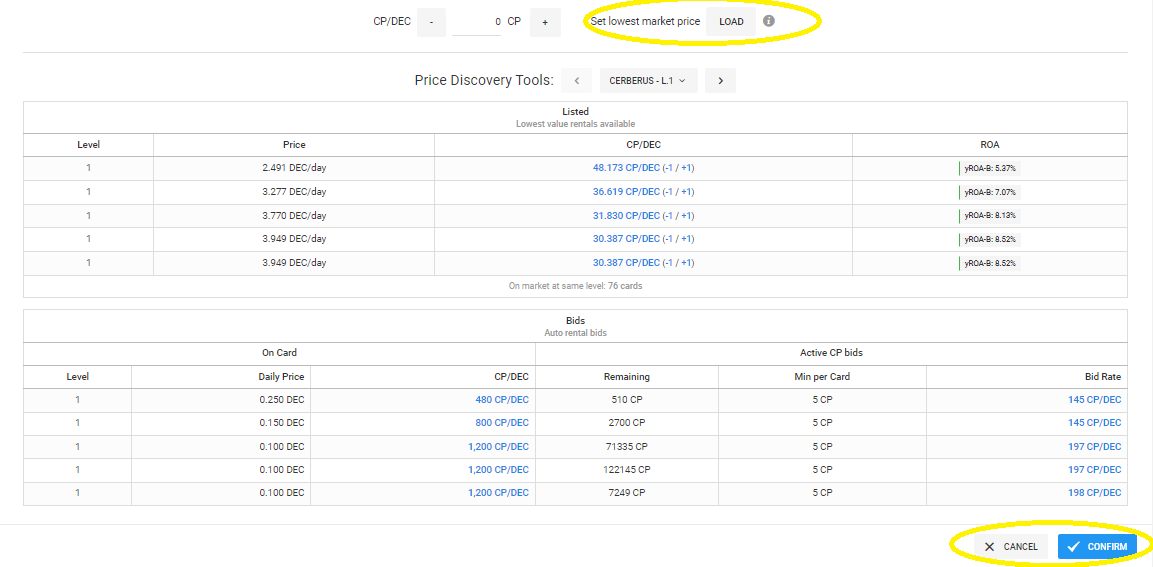The image size is (1153, 567).
Task: Load the lowest market price
Action: [731, 22]
